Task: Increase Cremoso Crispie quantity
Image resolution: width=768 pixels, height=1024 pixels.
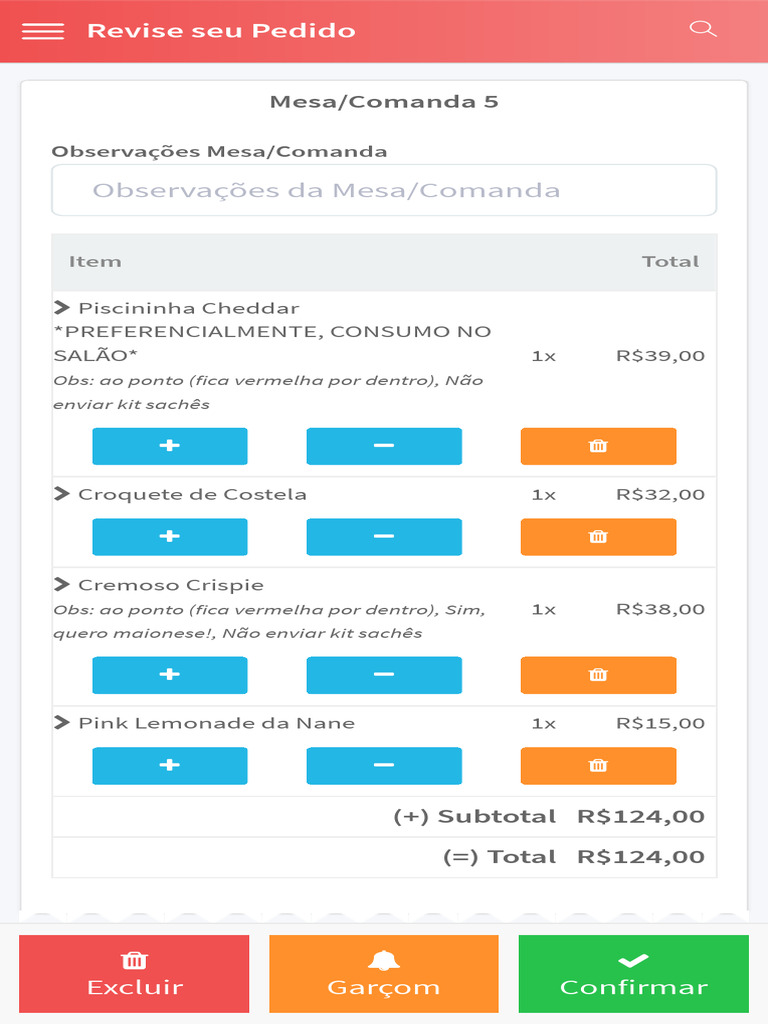Action: coord(170,675)
